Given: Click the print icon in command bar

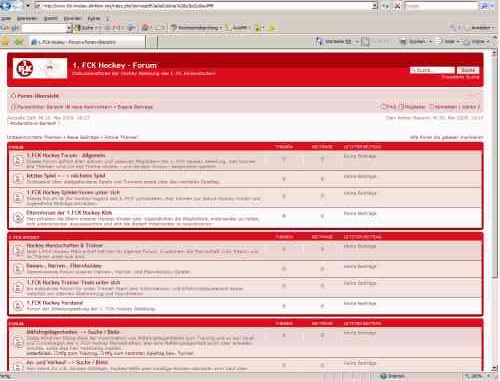Looking at the screenshot, I should click(403, 41).
